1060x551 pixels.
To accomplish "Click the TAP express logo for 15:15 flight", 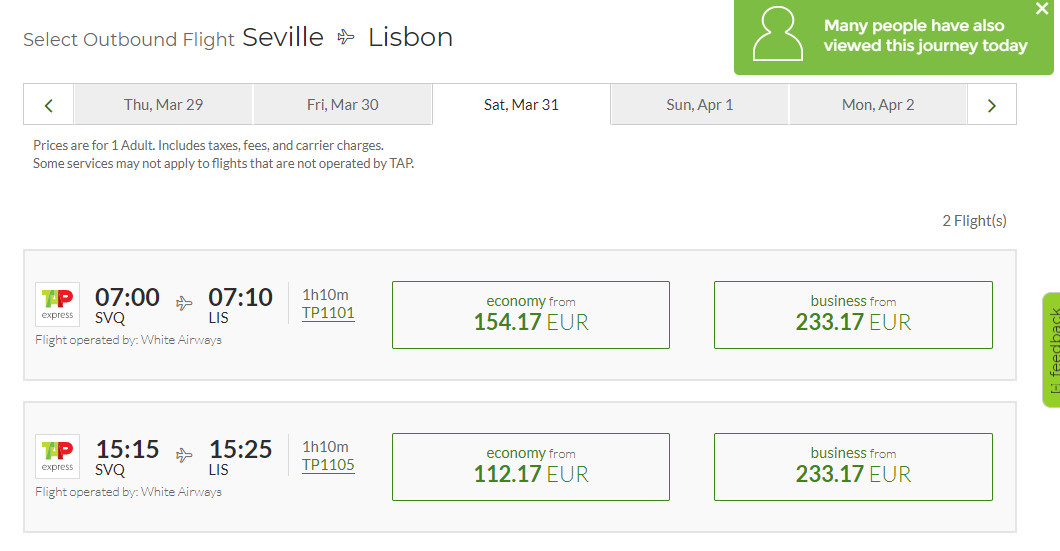I will [x=57, y=456].
